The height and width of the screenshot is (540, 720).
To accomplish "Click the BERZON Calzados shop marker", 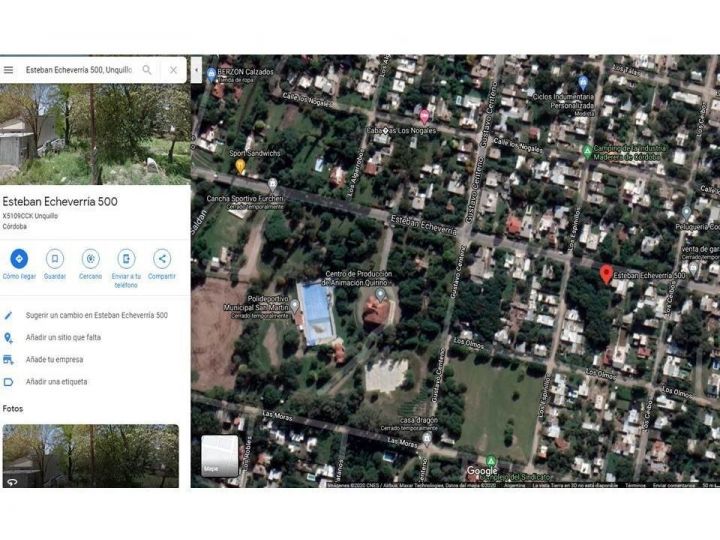I will click(211, 74).
